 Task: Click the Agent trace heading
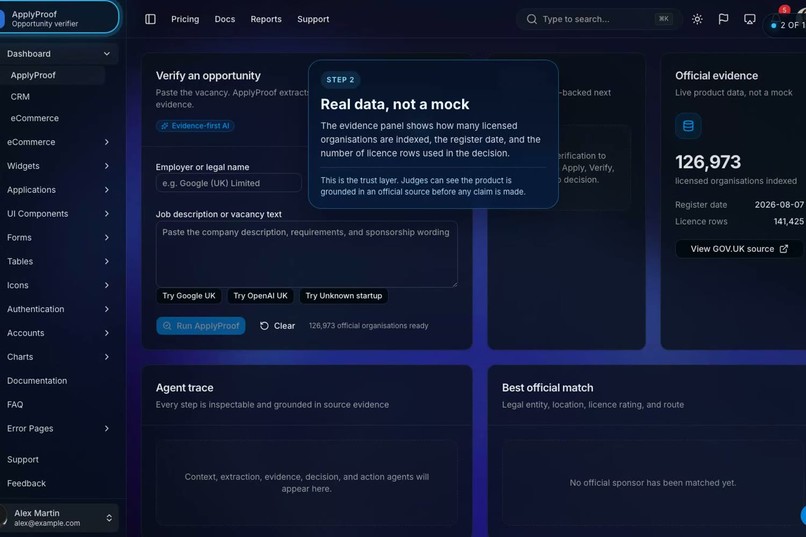[185, 388]
